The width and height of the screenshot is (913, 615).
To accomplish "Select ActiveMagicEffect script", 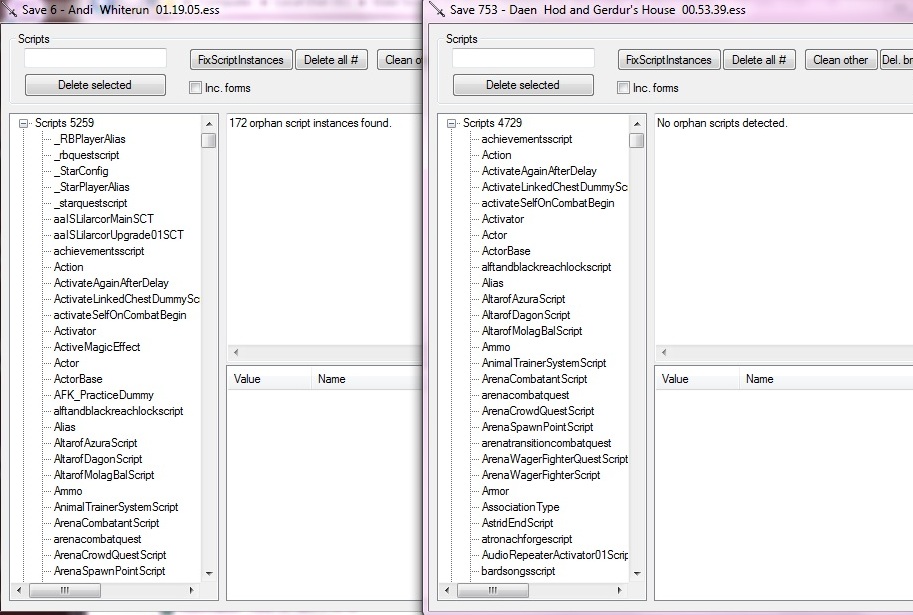I will pos(97,347).
